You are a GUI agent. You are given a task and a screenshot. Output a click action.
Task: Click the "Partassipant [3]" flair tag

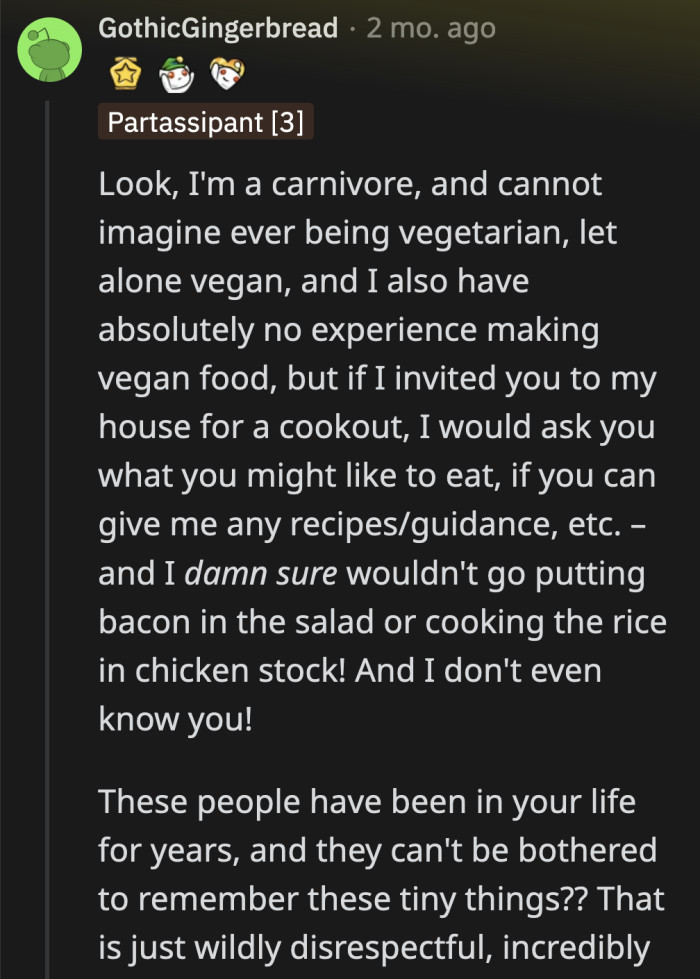205,121
